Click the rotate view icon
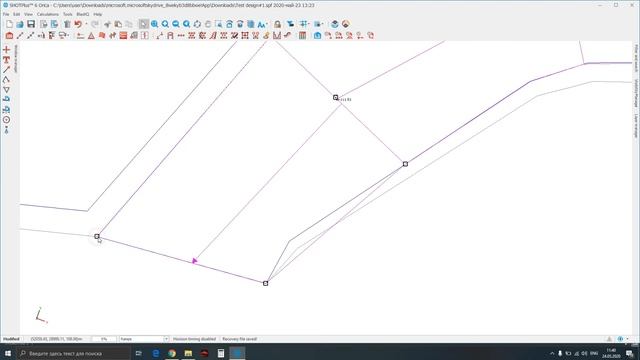The image size is (640, 360). 197,24
